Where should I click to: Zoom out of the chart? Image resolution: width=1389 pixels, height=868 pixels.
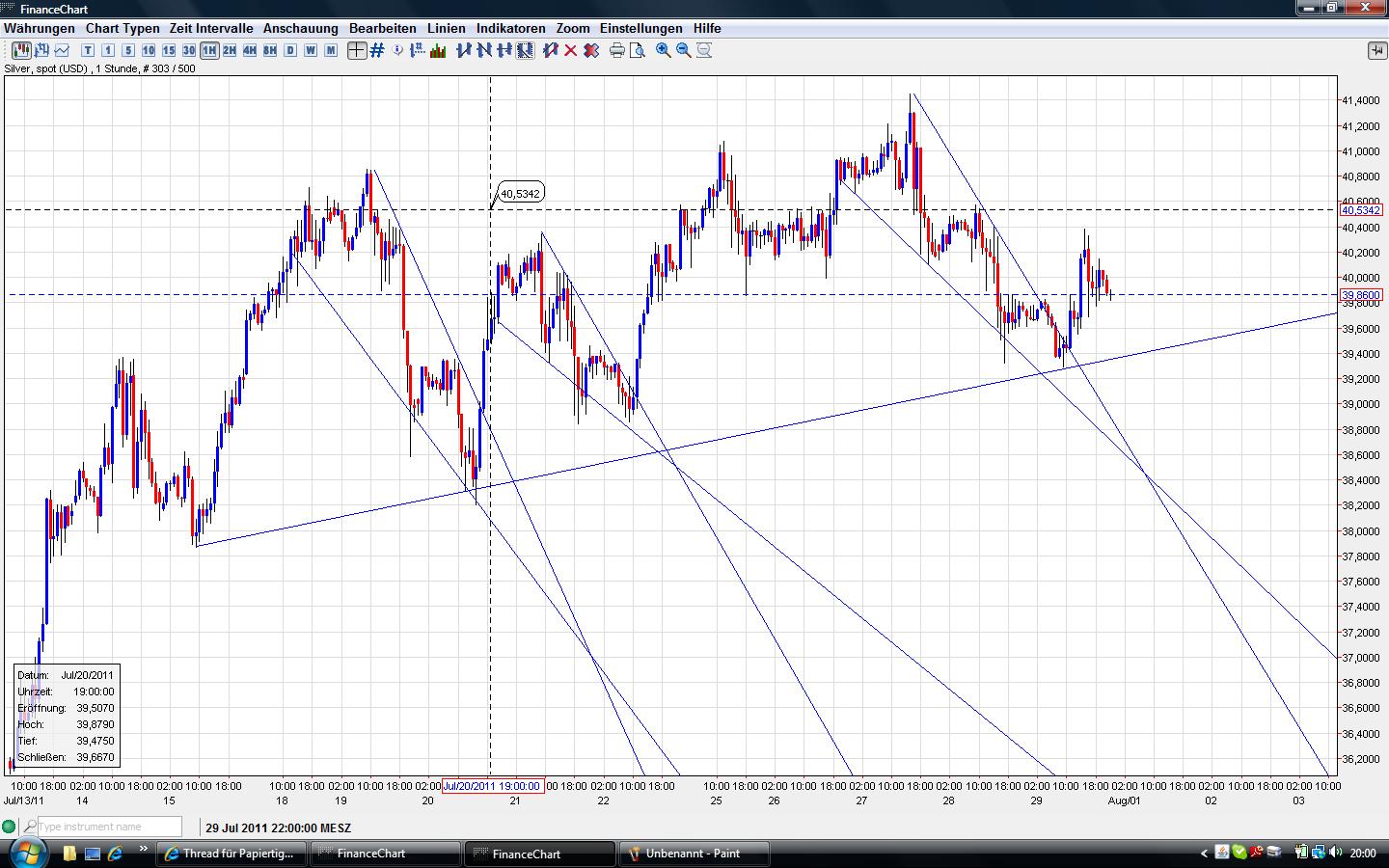(684, 50)
